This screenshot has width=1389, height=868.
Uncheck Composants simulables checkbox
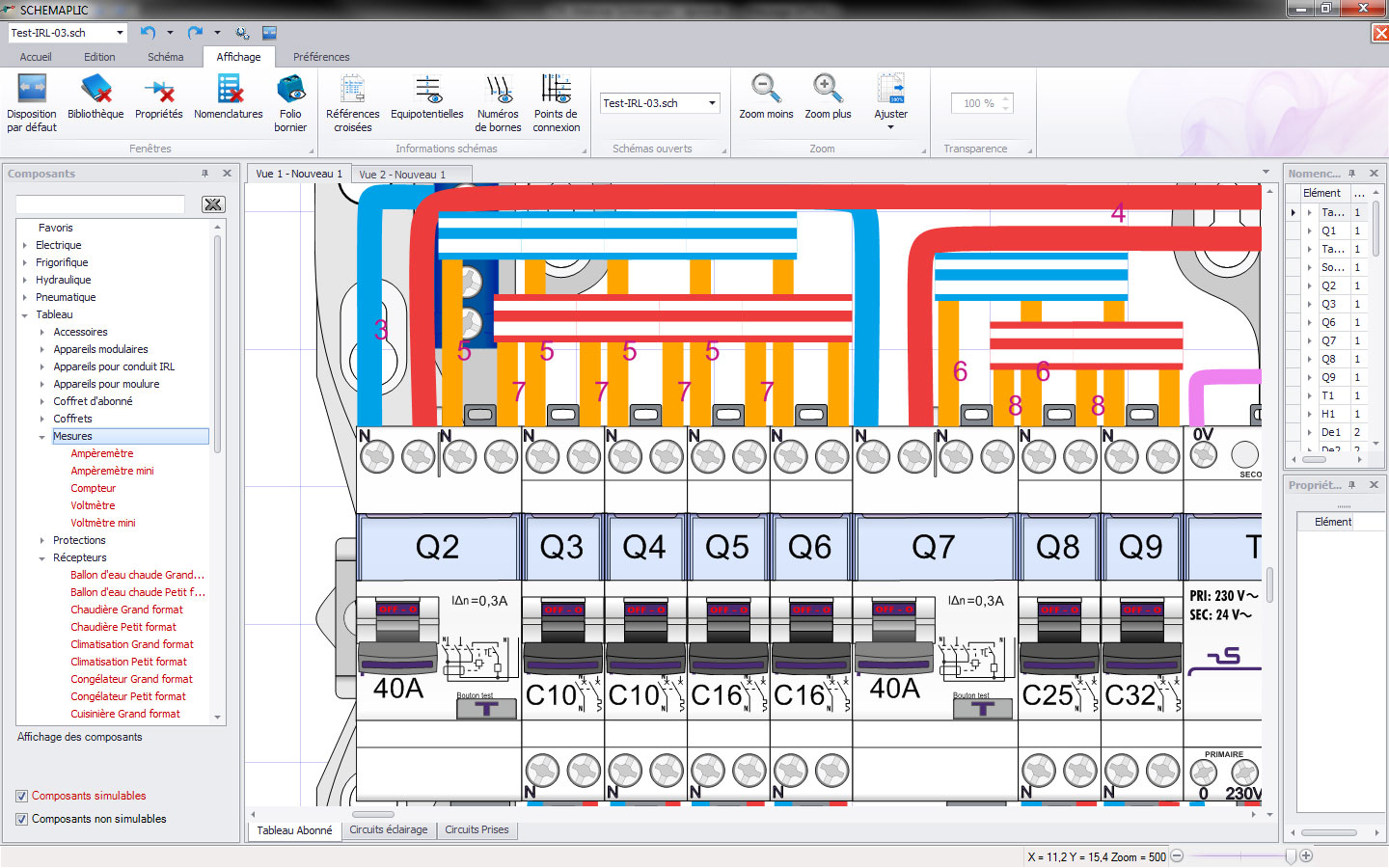(x=22, y=796)
